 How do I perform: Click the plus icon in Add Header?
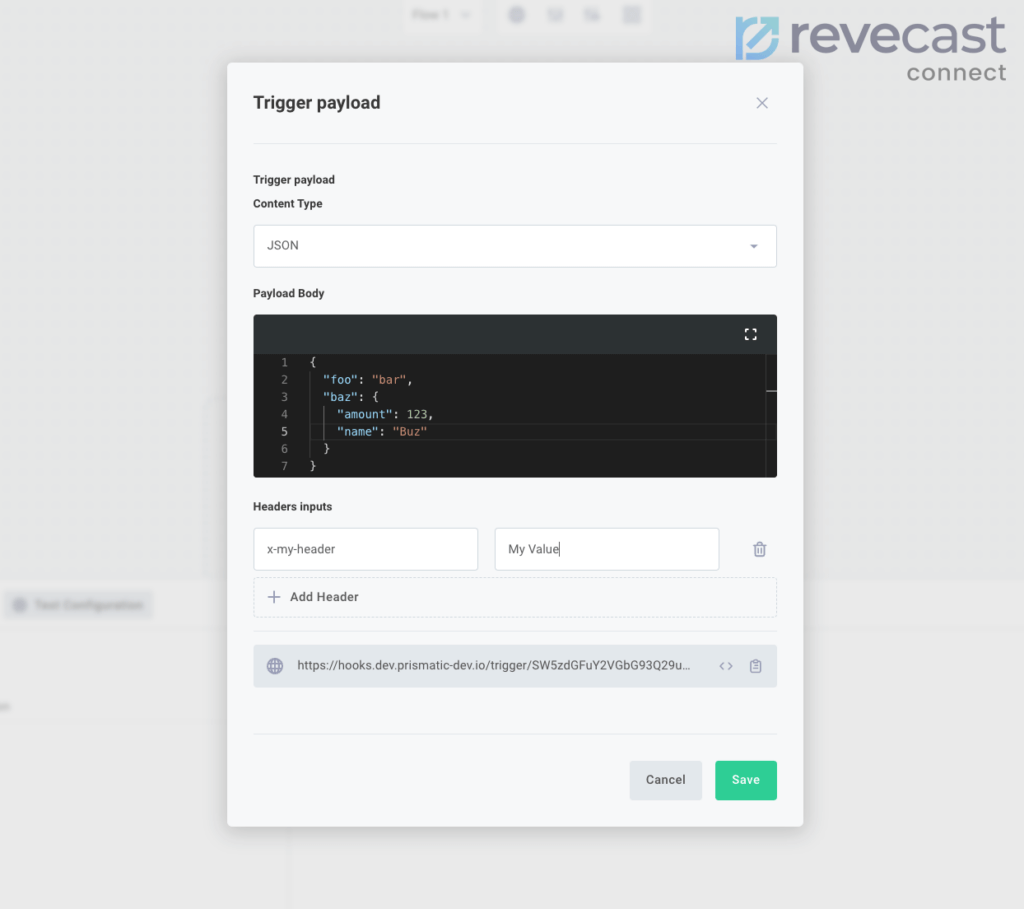(x=274, y=597)
